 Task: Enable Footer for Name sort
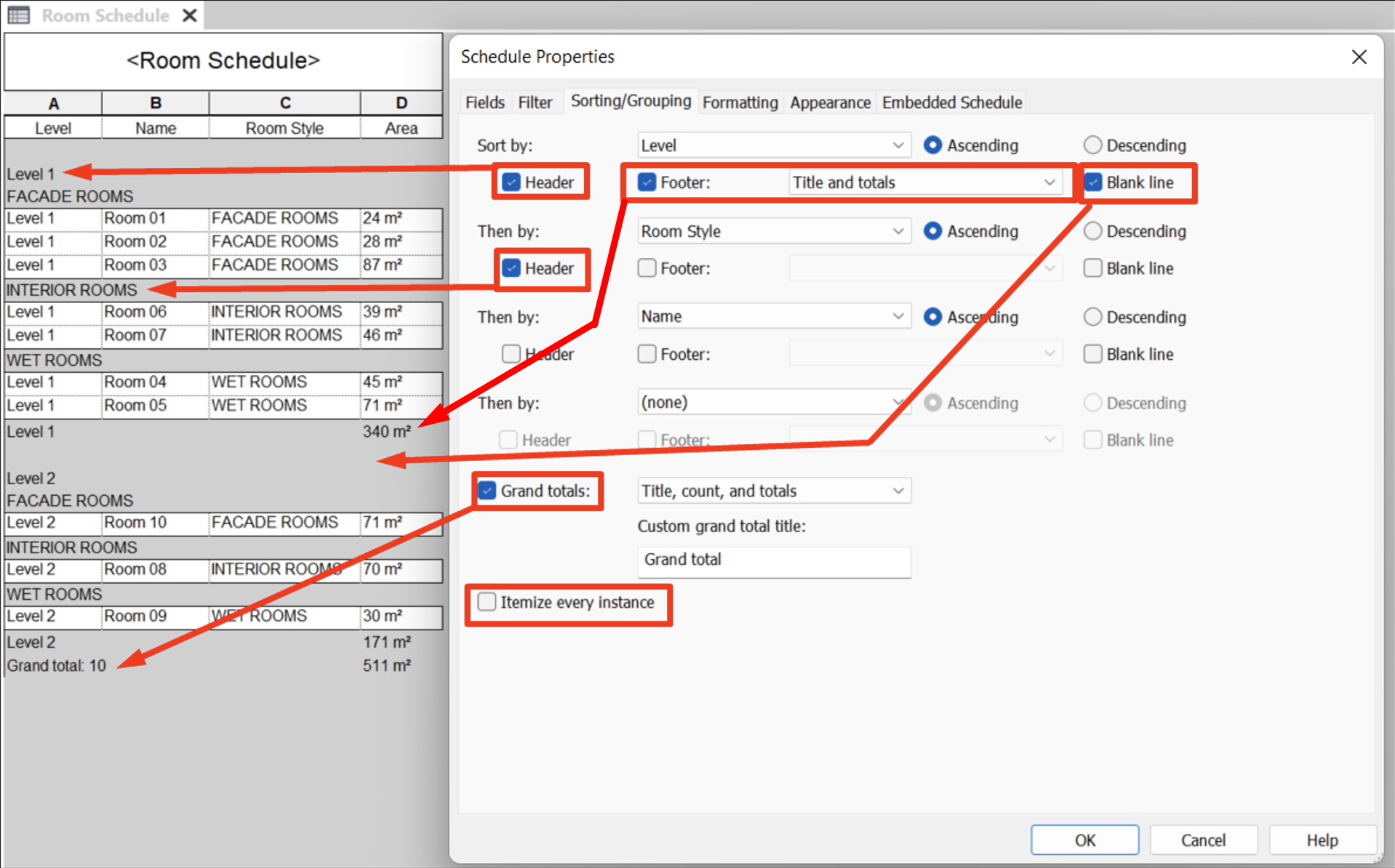(x=647, y=354)
